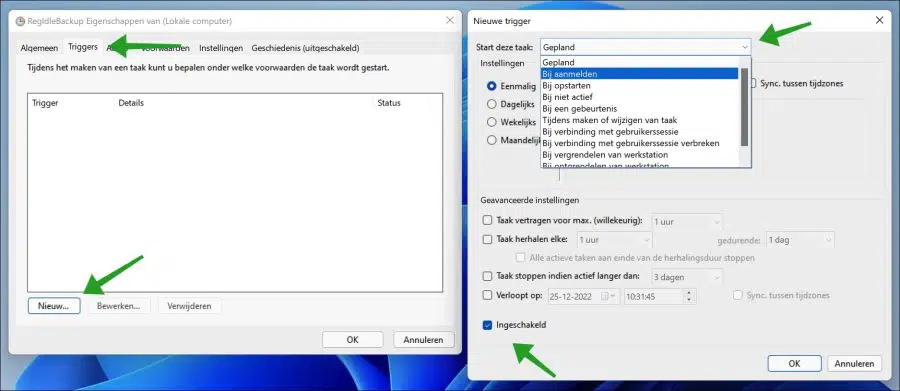This screenshot has height=391, width=900.
Task: Choose Bij vergrendelen van werkstation option
Action: (639, 154)
